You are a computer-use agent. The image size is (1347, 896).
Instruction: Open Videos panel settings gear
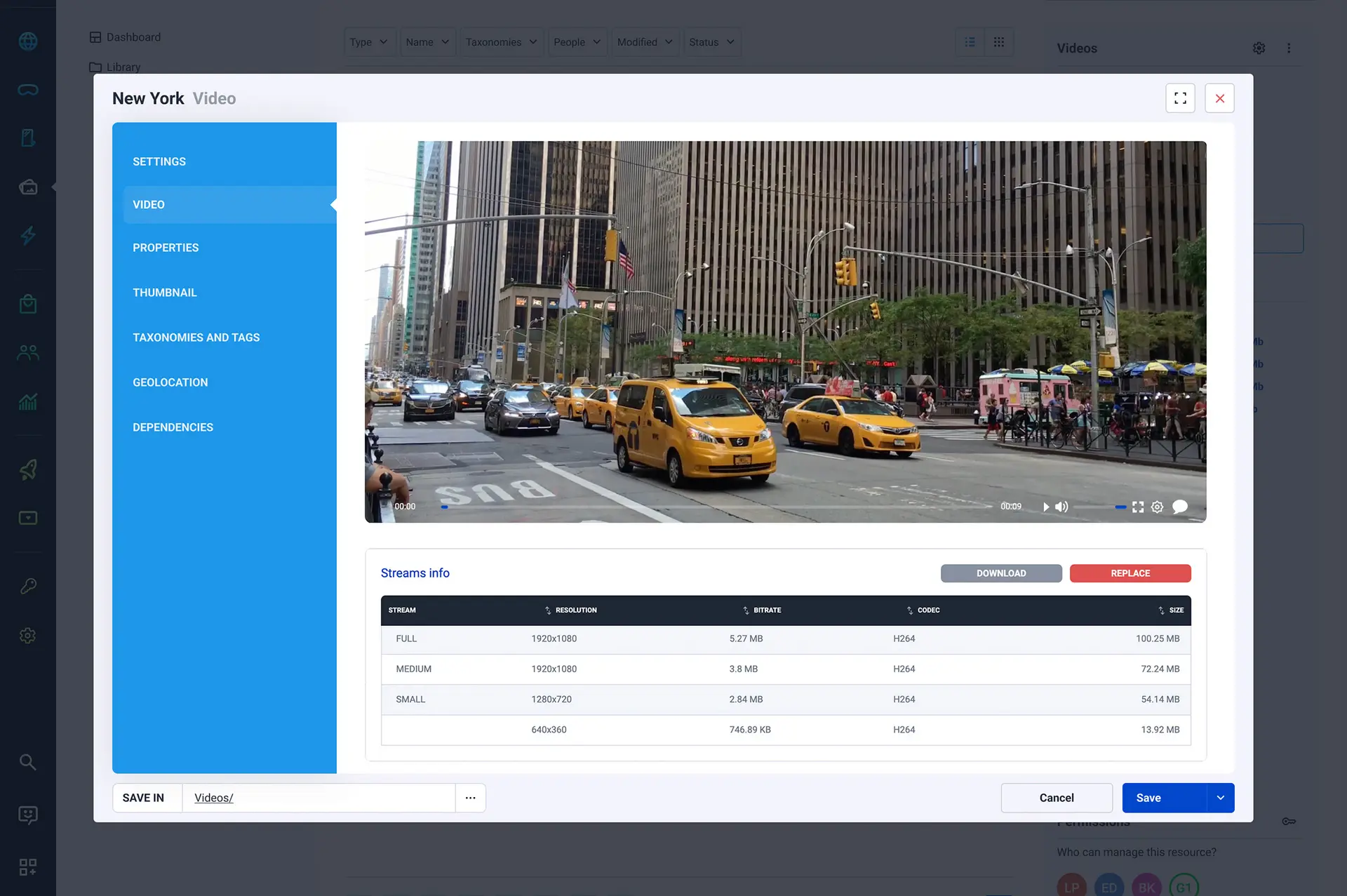(x=1259, y=48)
